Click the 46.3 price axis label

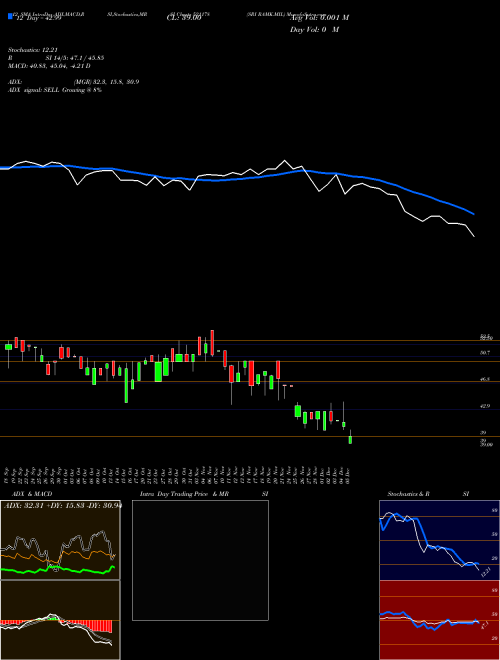click(x=485, y=379)
